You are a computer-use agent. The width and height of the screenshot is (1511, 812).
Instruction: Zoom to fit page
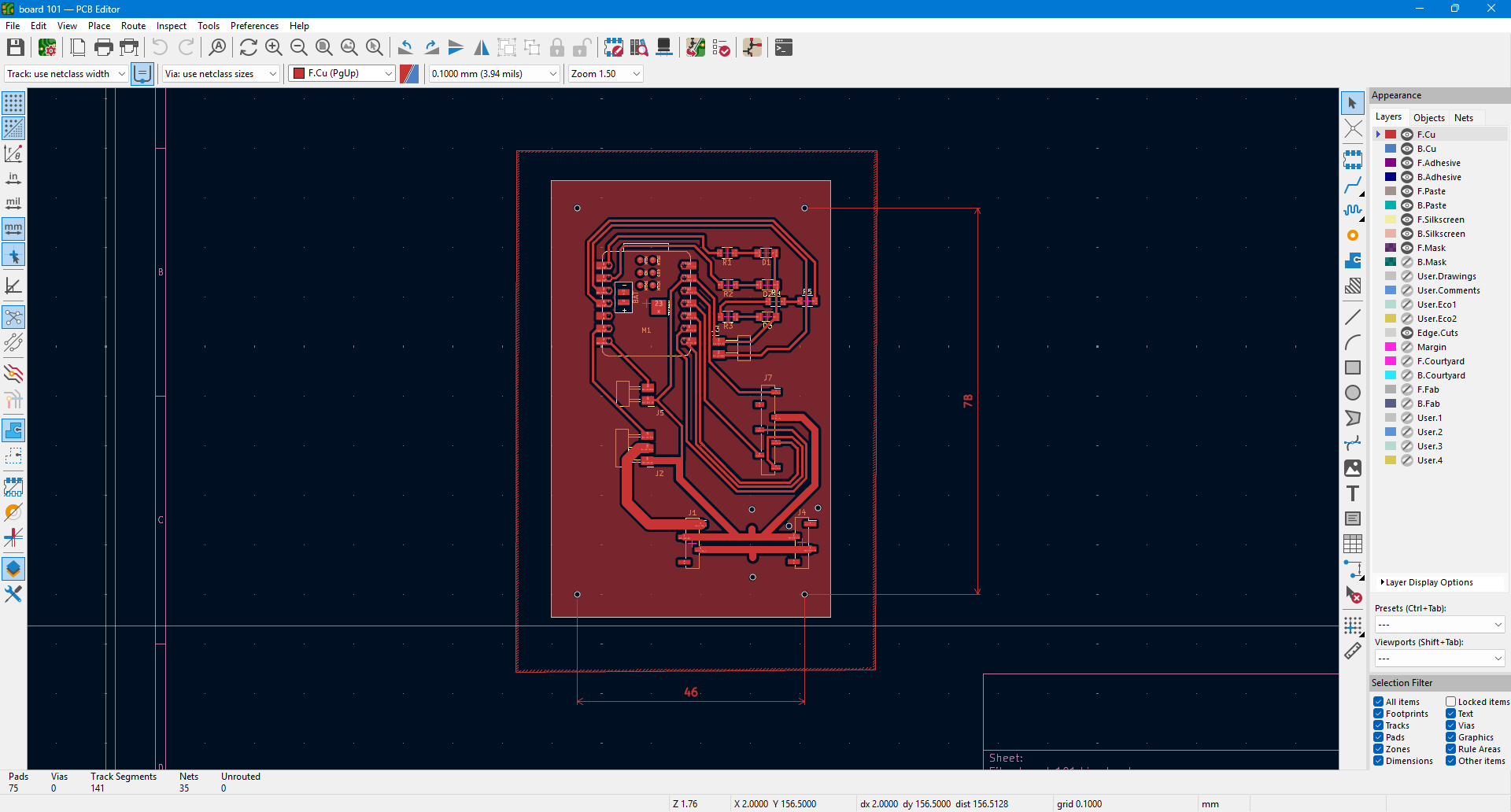[324, 48]
